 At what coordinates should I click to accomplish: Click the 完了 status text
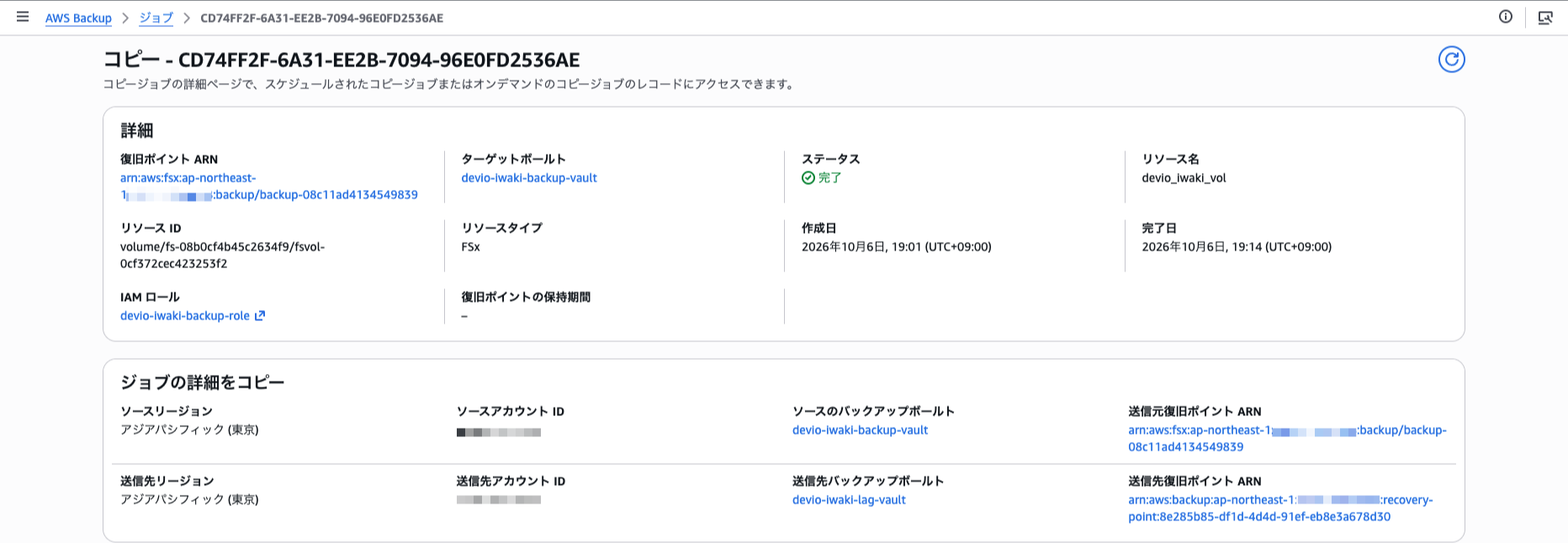[x=829, y=178]
